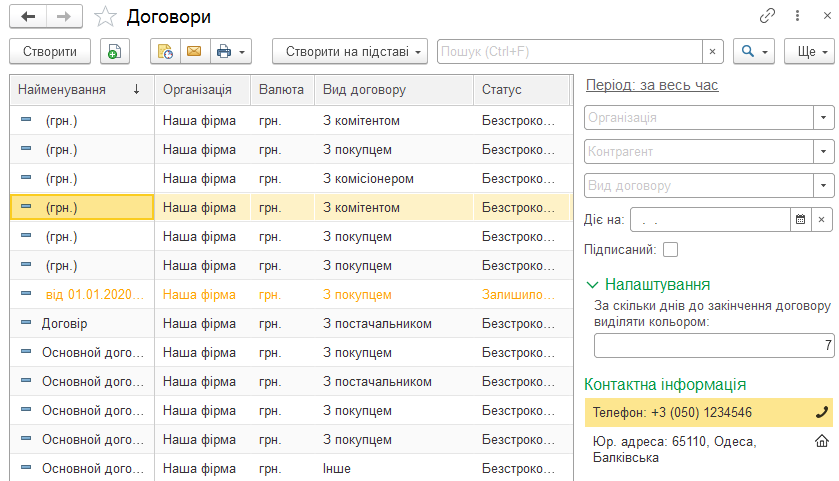Click the Інше contract type cell

point(394,468)
